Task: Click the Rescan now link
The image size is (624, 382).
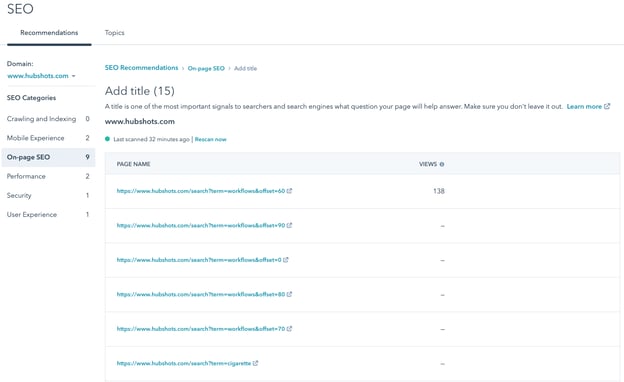Action: coord(211,139)
